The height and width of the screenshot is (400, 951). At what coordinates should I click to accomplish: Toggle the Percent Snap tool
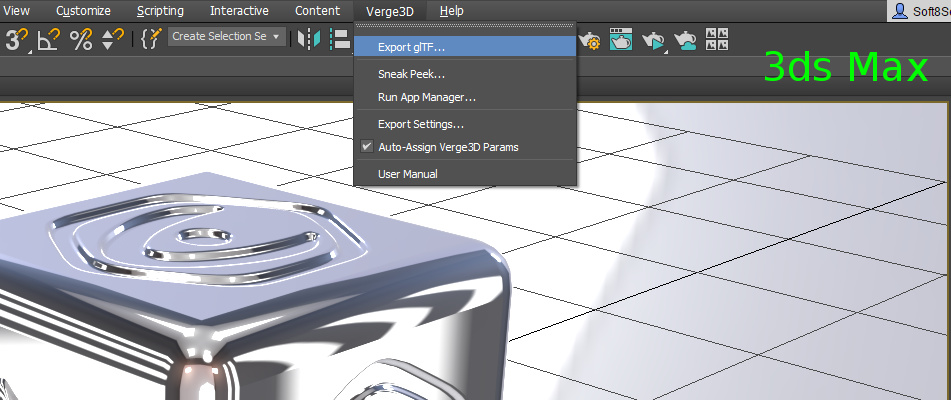click(x=81, y=39)
